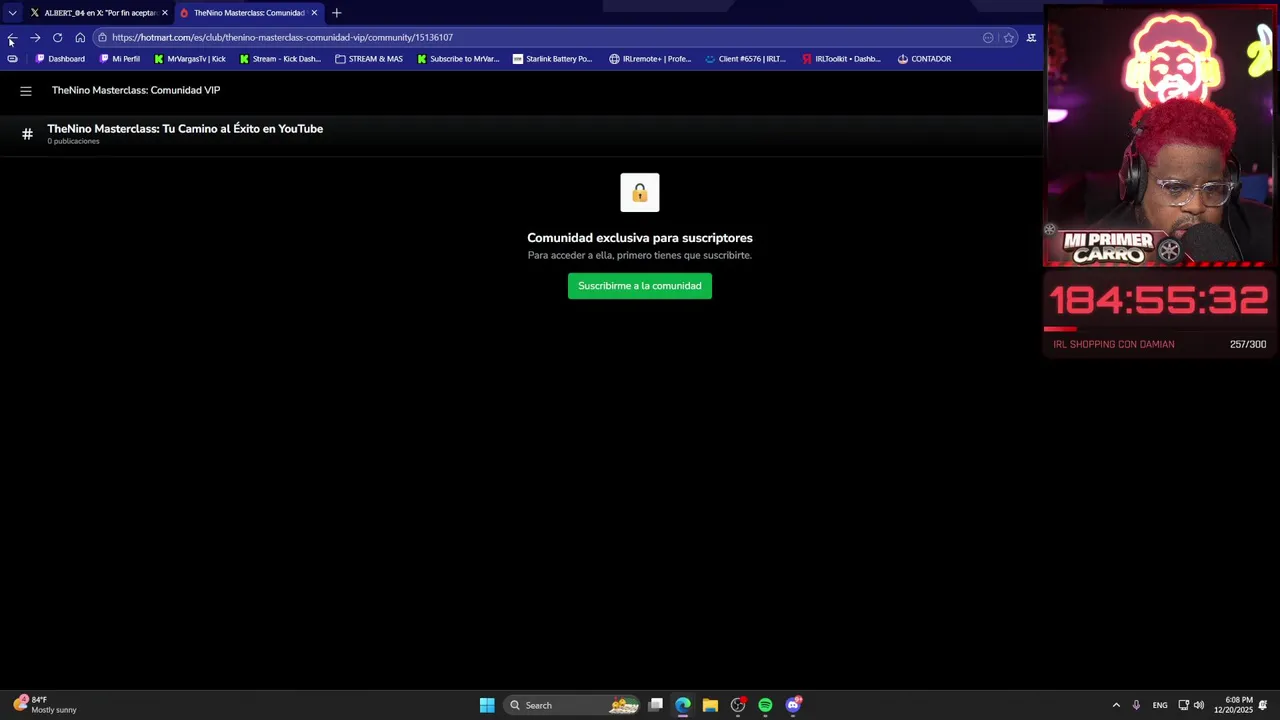The width and height of the screenshot is (1280, 720).
Task: Open the Dashboard bookmark
Action: coord(60,59)
